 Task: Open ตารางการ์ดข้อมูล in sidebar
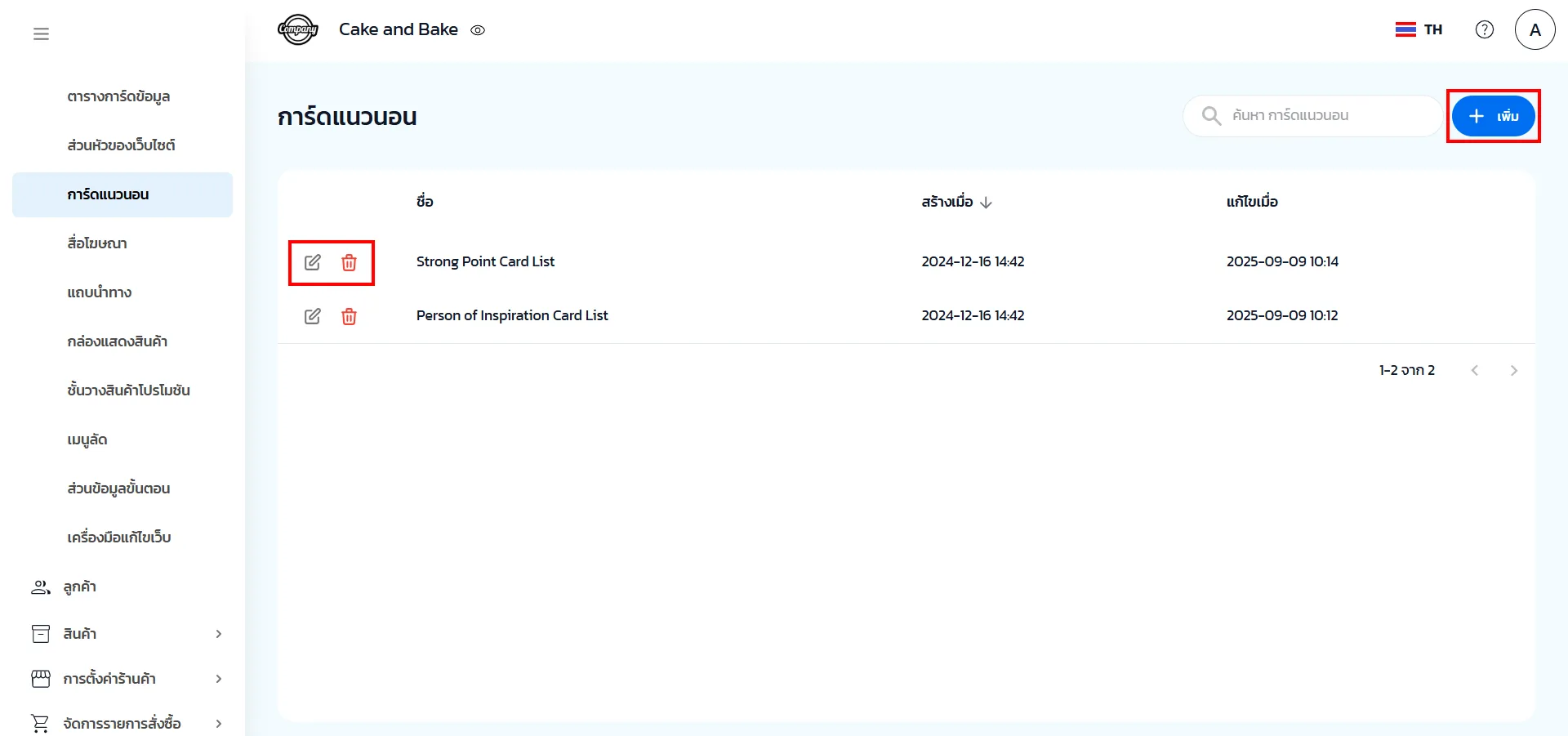118,96
